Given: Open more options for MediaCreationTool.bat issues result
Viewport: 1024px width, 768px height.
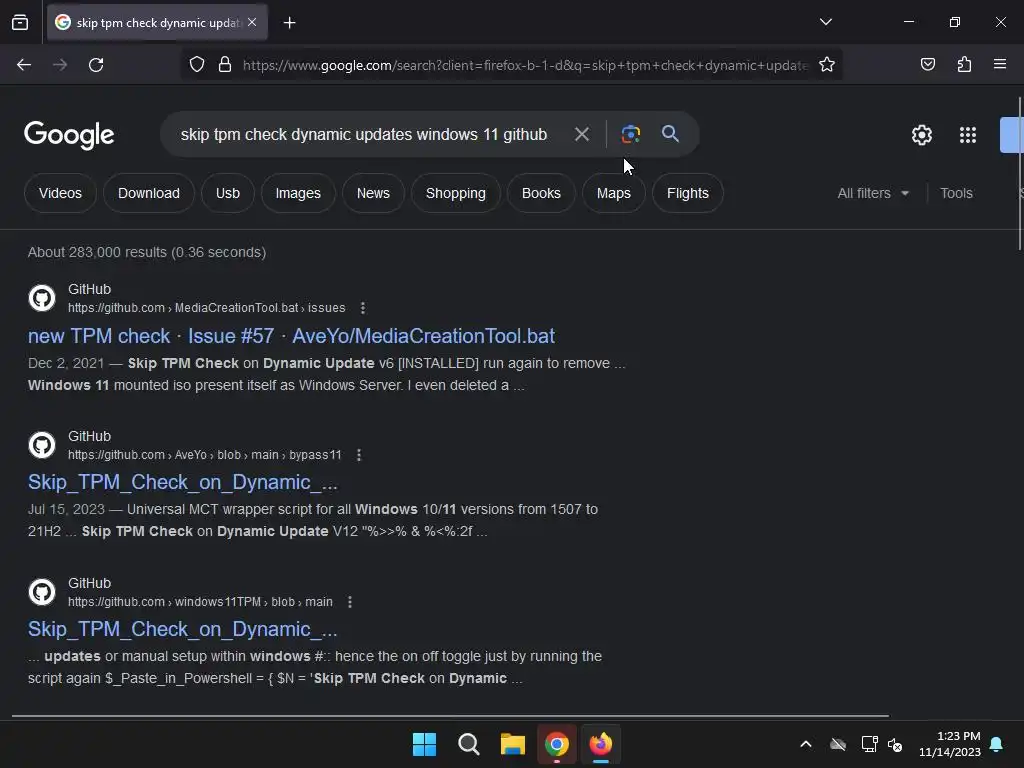Looking at the screenshot, I should tap(362, 308).
